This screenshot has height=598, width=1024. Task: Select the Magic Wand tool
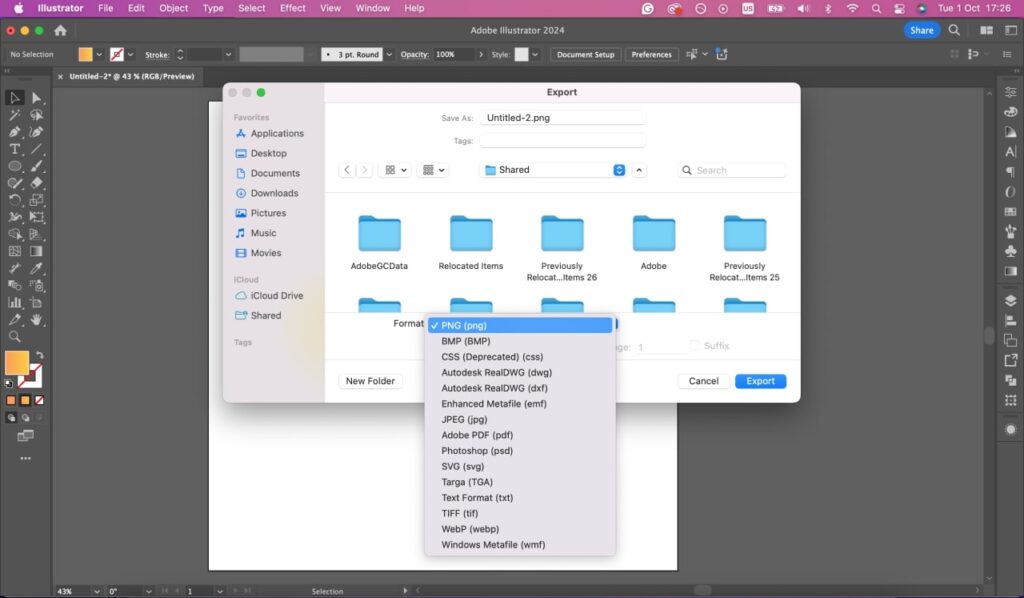tap(14, 115)
